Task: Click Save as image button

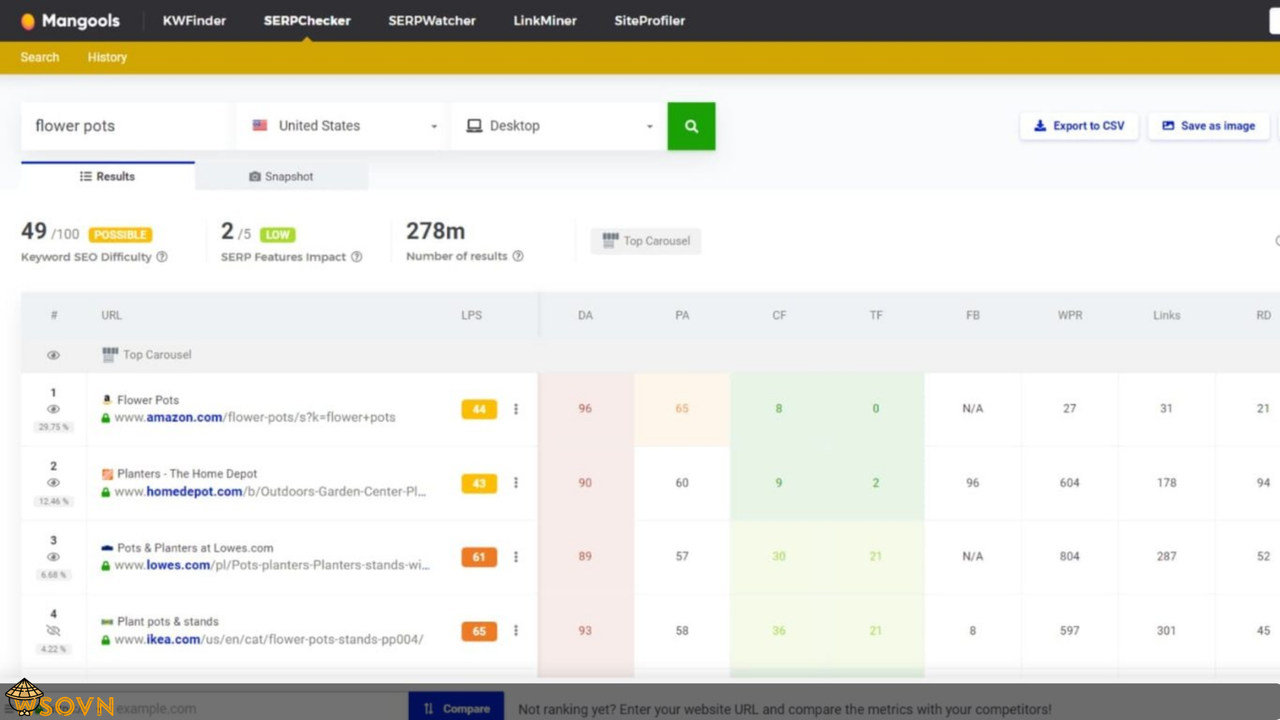Action: [x=1209, y=126]
